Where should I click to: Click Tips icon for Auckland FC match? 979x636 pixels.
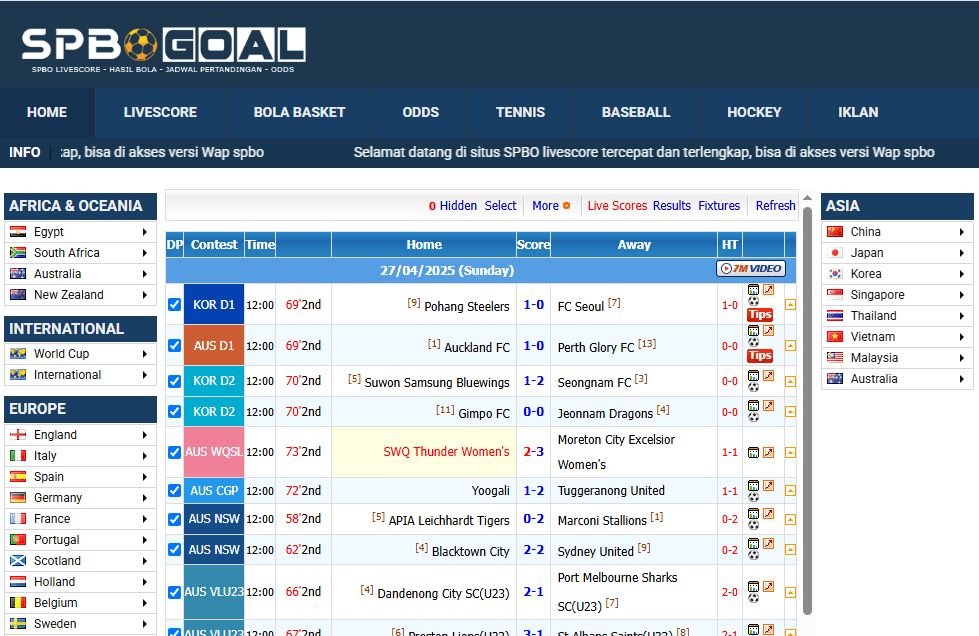point(760,356)
